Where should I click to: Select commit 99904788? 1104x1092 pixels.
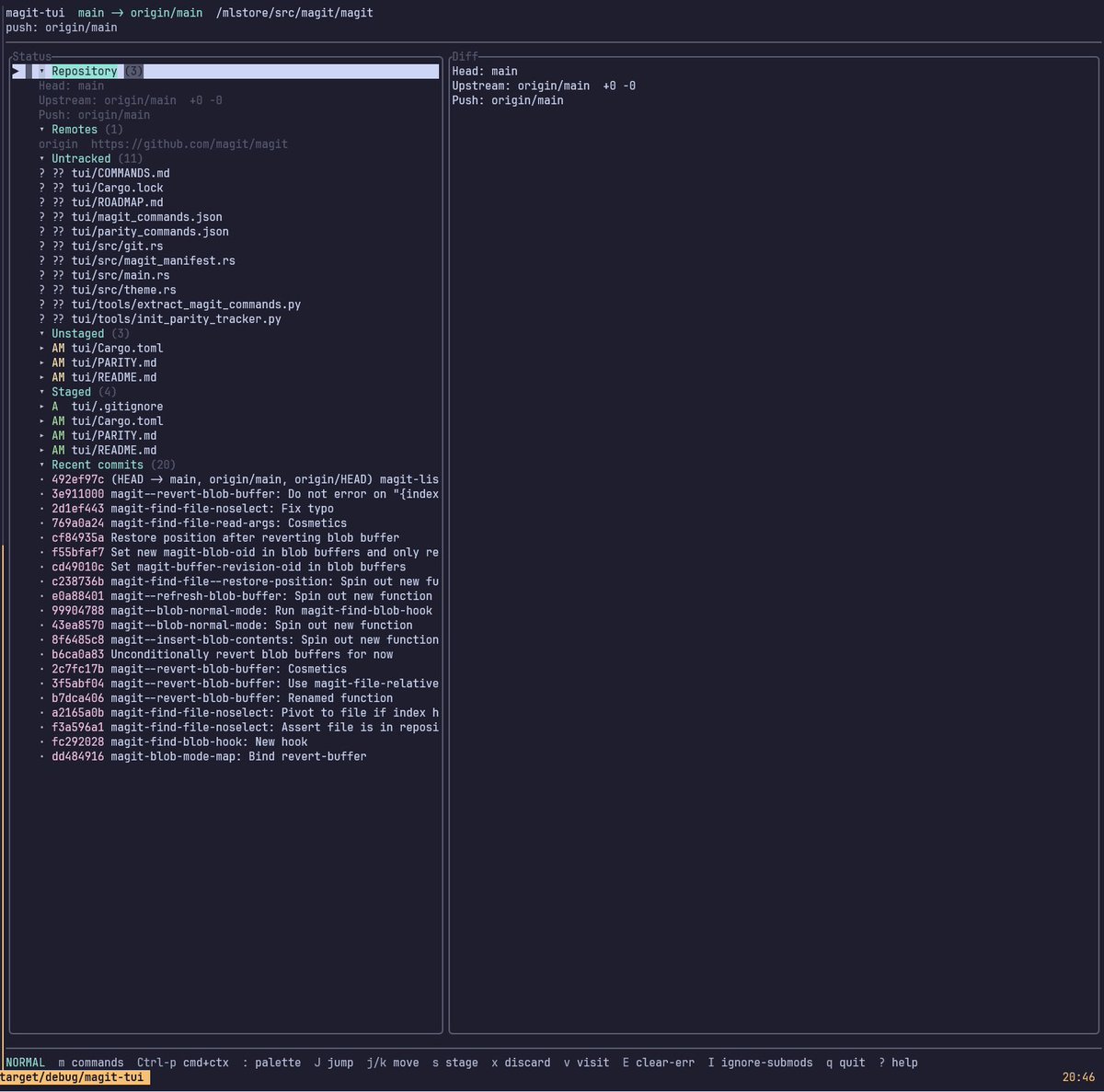[236, 611]
